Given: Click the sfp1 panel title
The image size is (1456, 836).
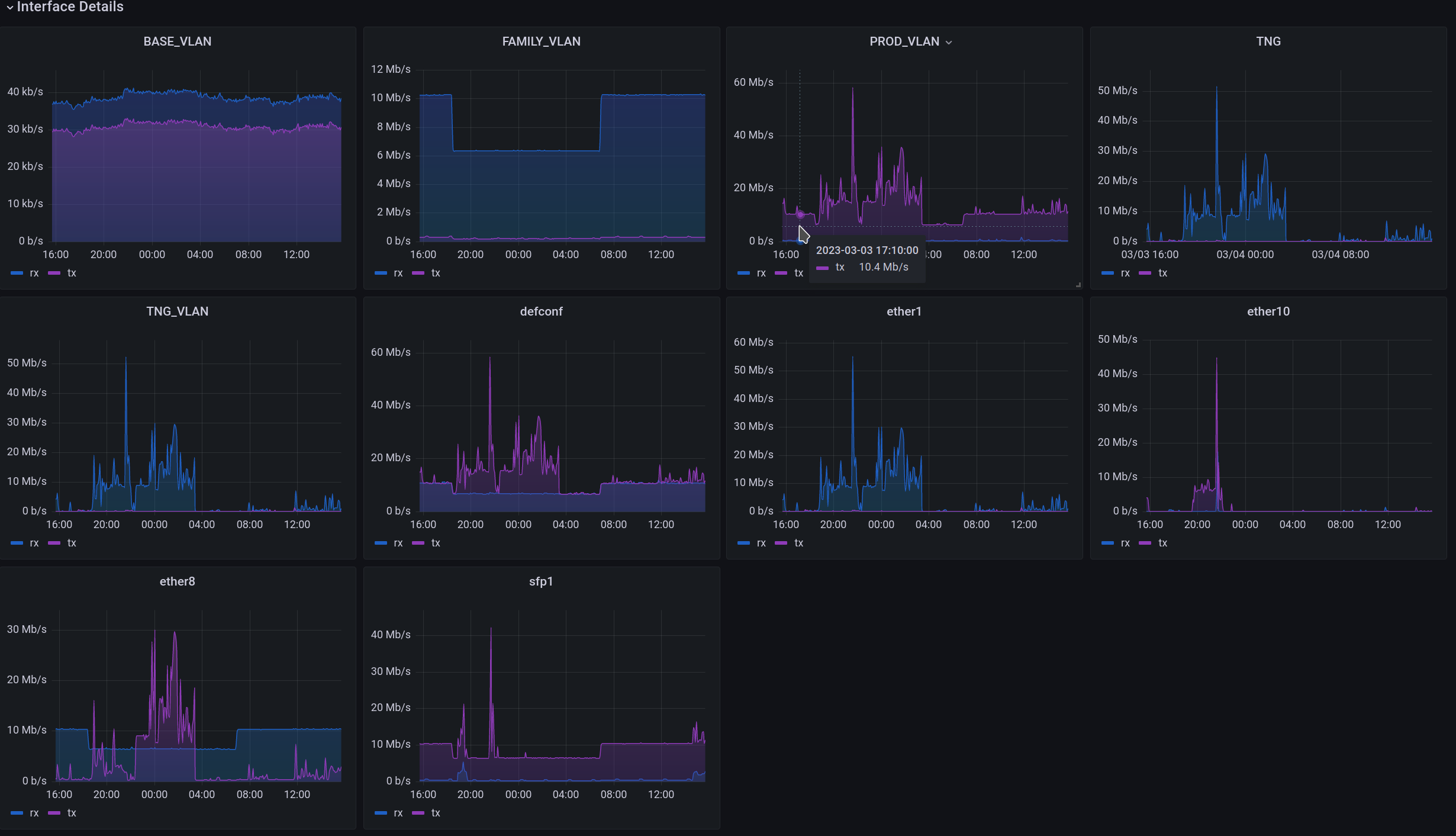Looking at the screenshot, I should click(541, 581).
